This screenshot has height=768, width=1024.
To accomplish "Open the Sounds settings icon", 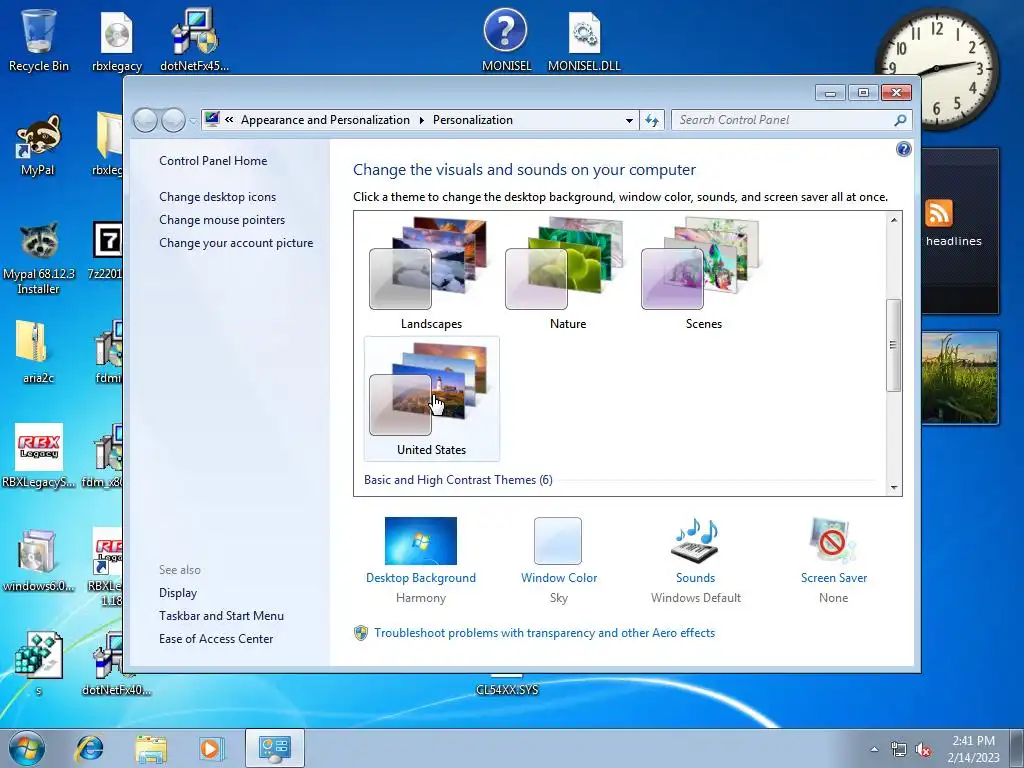I will [x=695, y=541].
